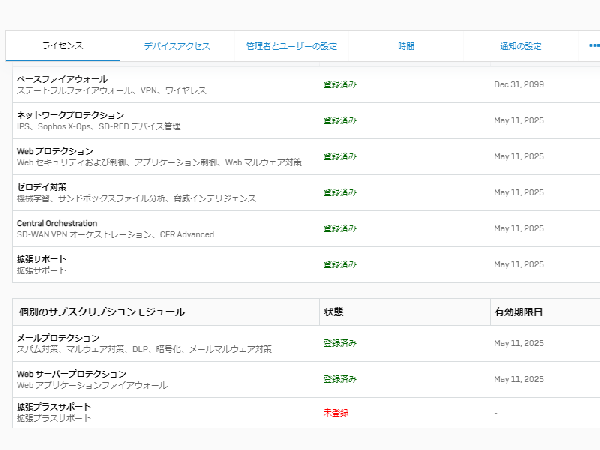The height and width of the screenshot is (450, 600).
Task: Click the IPS、Sophos X-Ops description text
Action: point(99,126)
